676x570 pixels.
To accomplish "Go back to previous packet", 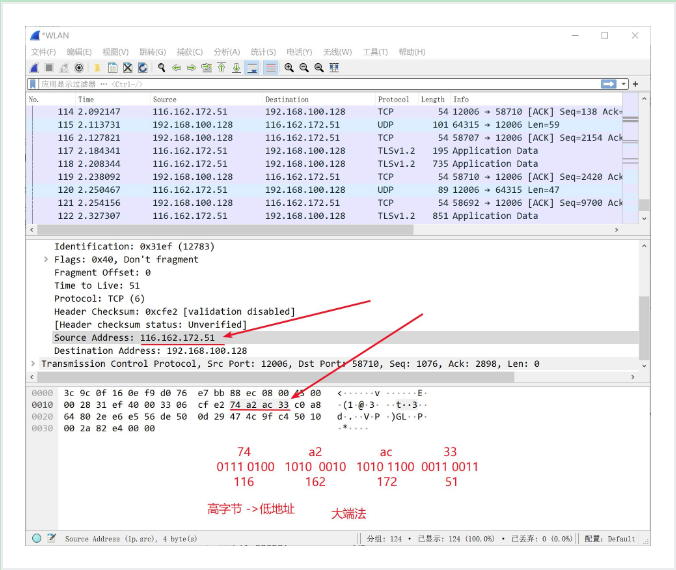I will coord(177,68).
